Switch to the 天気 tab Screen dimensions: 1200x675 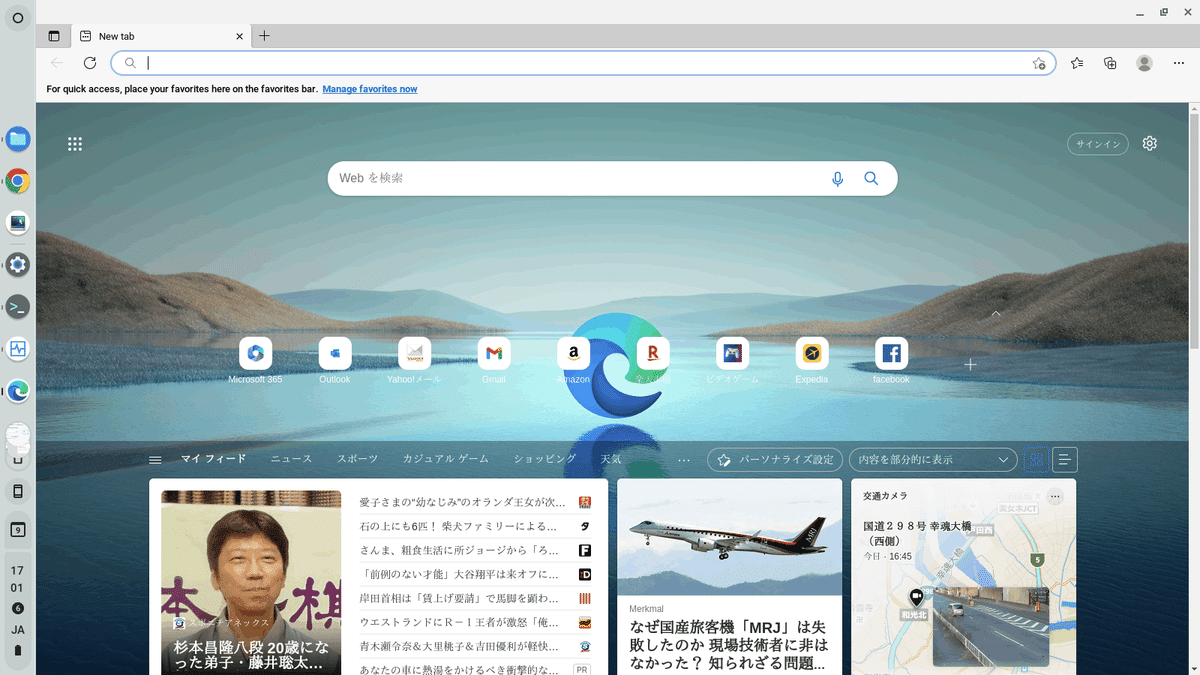point(611,459)
